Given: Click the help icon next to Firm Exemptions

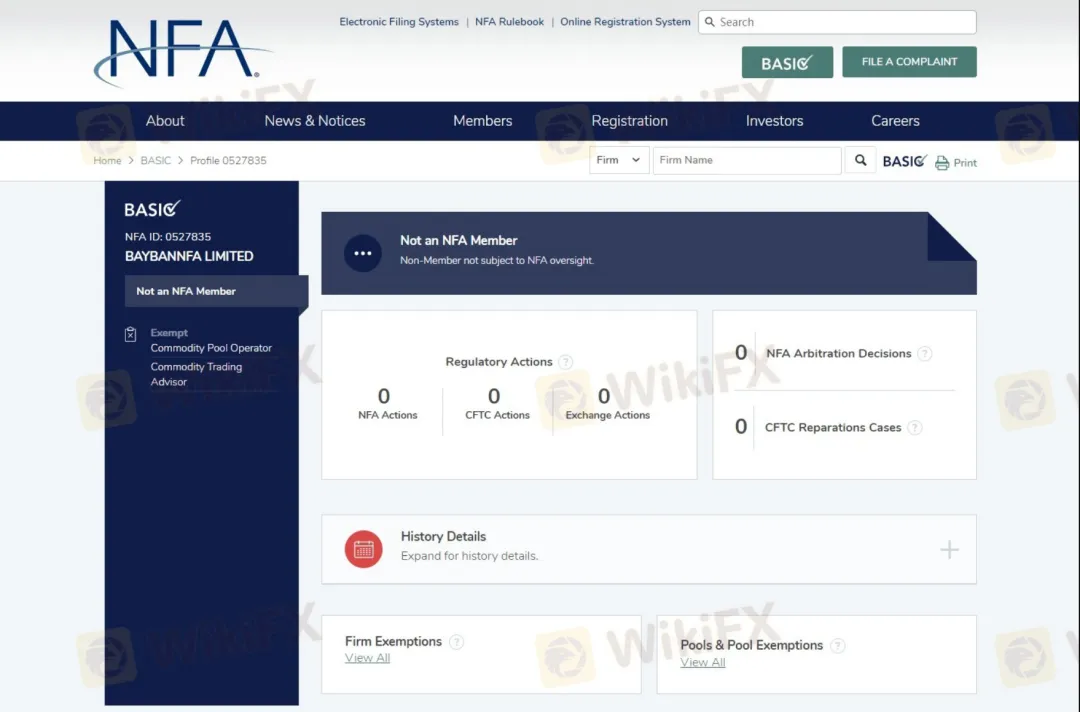Looking at the screenshot, I should (456, 642).
